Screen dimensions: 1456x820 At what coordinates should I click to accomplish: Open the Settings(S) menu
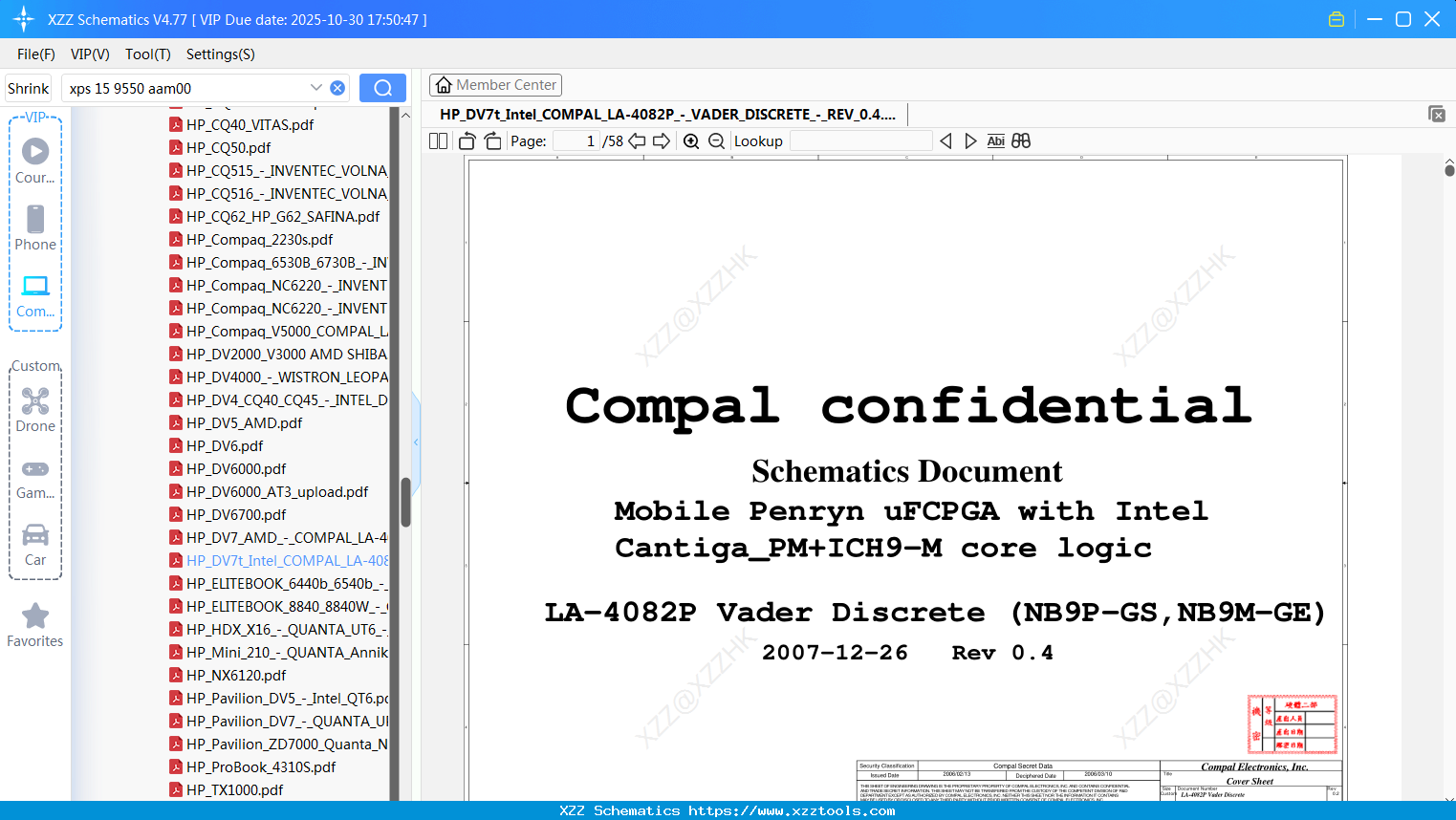click(221, 54)
